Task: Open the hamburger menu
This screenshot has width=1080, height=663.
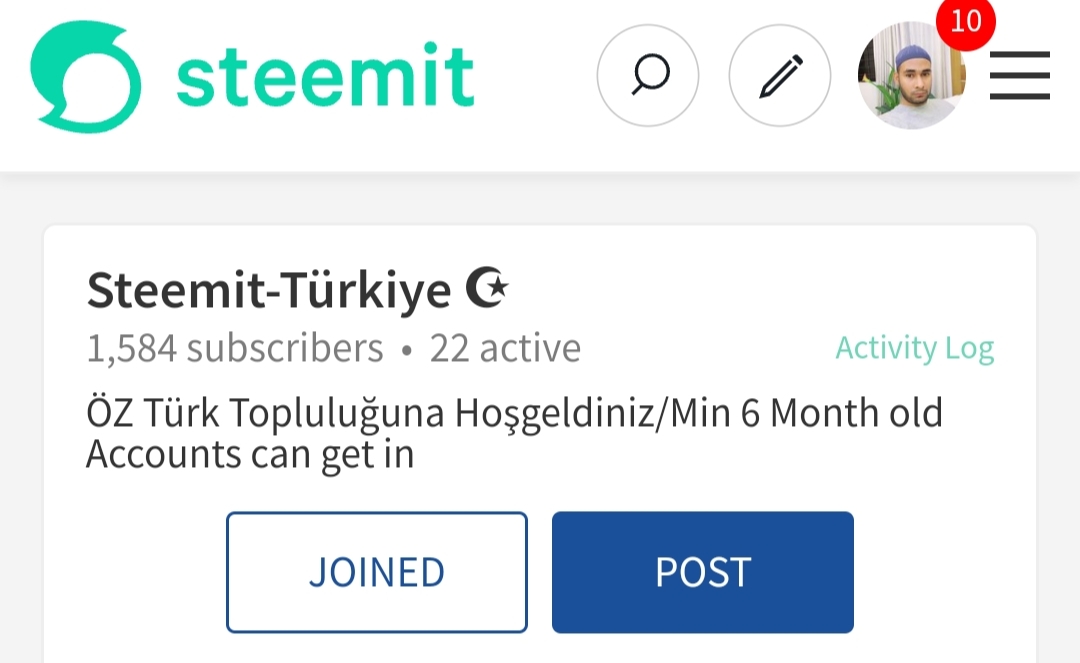Action: point(1019,75)
